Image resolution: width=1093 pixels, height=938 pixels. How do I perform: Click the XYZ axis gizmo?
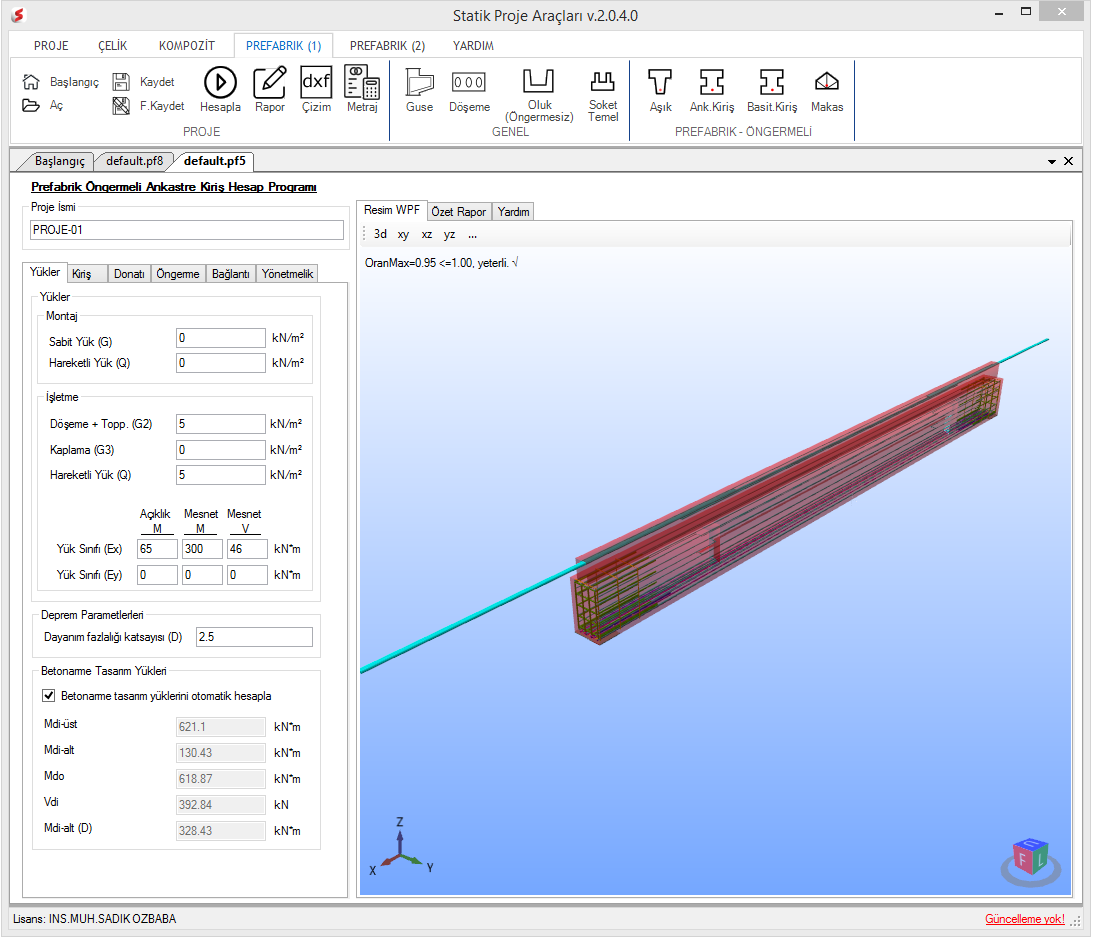401,847
